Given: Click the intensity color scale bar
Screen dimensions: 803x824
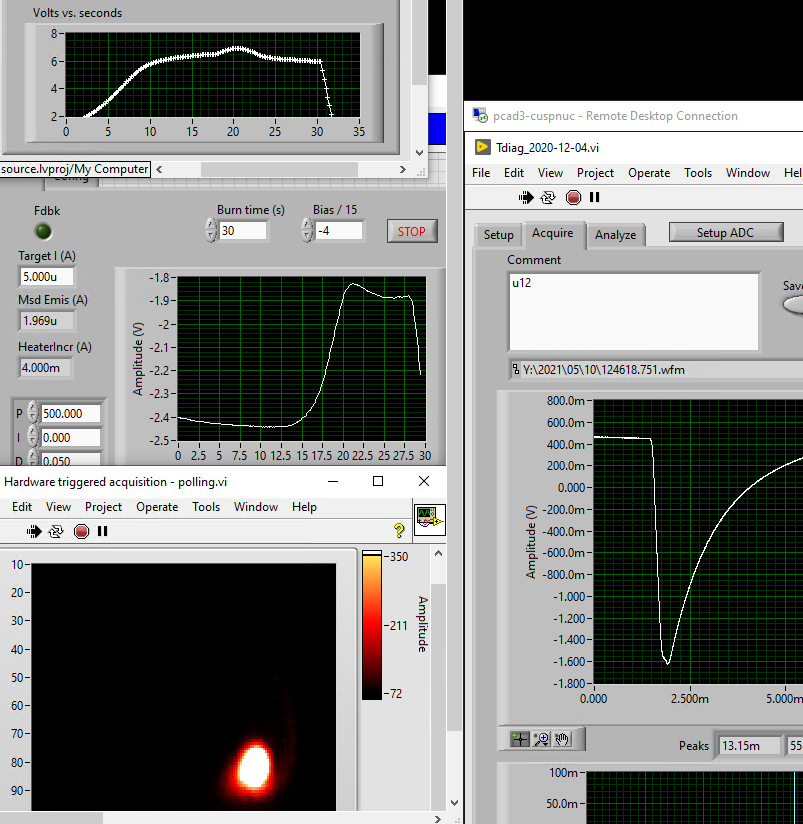Looking at the screenshot, I should [371, 625].
